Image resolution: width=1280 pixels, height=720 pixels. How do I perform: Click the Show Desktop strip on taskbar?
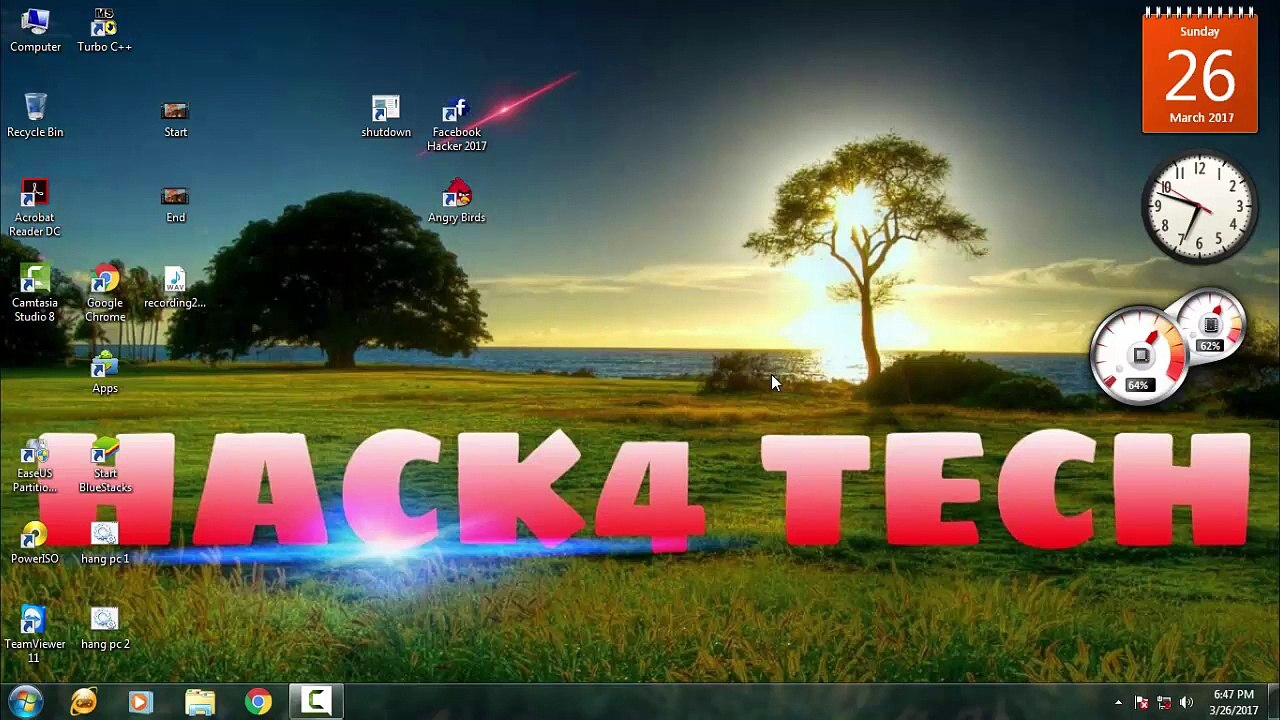click(x=1273, y=702)
